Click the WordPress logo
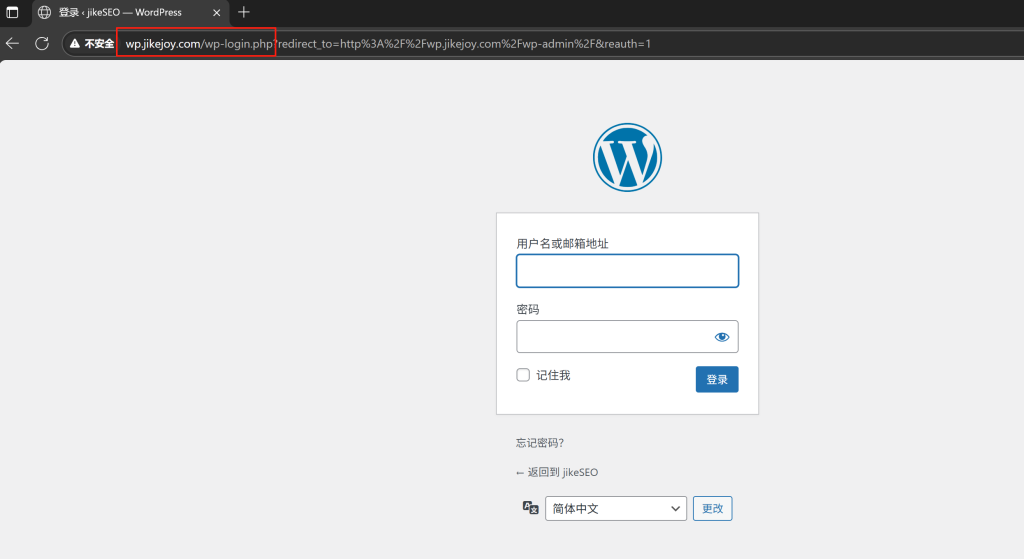This screenshot has height=559, width=1024. coord(627,157)
